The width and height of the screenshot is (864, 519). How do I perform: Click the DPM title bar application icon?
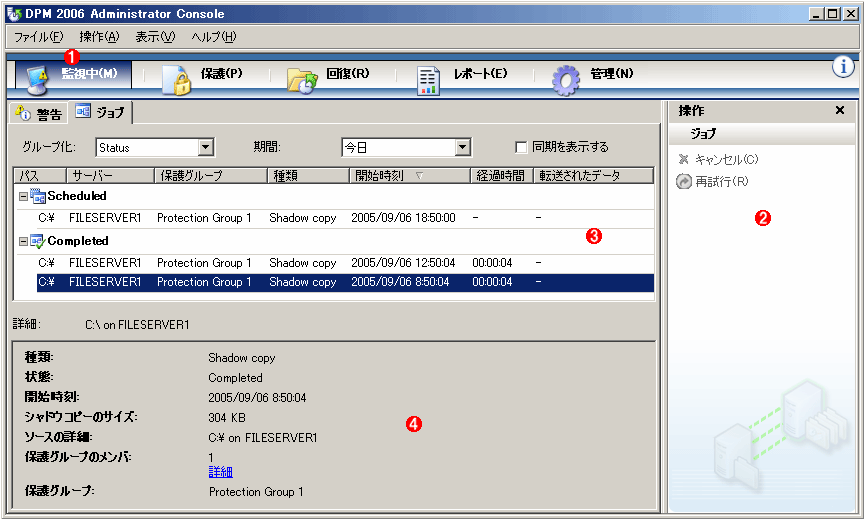14,14
